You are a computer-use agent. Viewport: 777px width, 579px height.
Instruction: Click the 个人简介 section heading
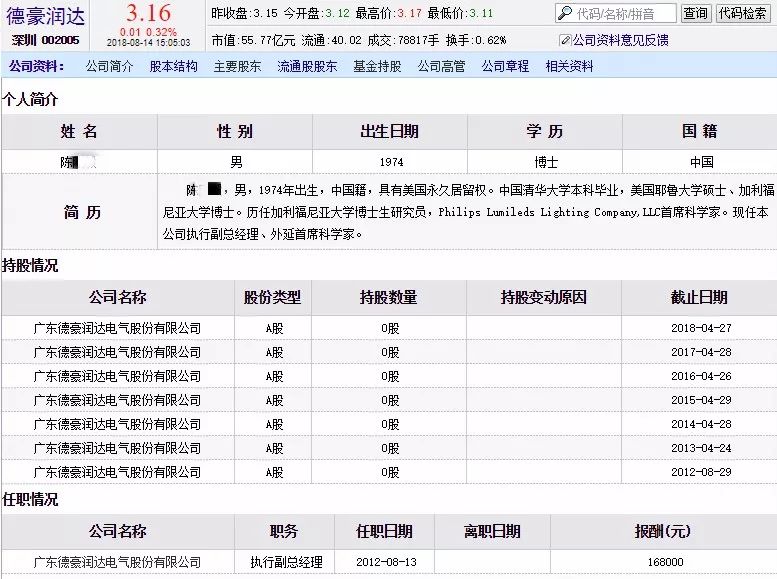30,100
